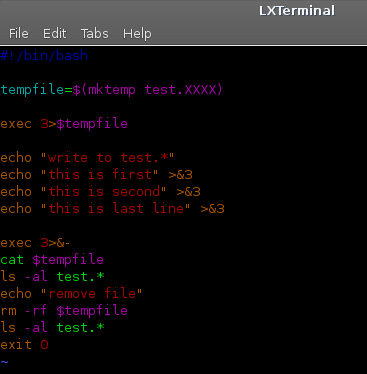The width and height of the screenshot is (367, 374).
Task: Click the "this is first" string
Action: click(x=99, y=175)
